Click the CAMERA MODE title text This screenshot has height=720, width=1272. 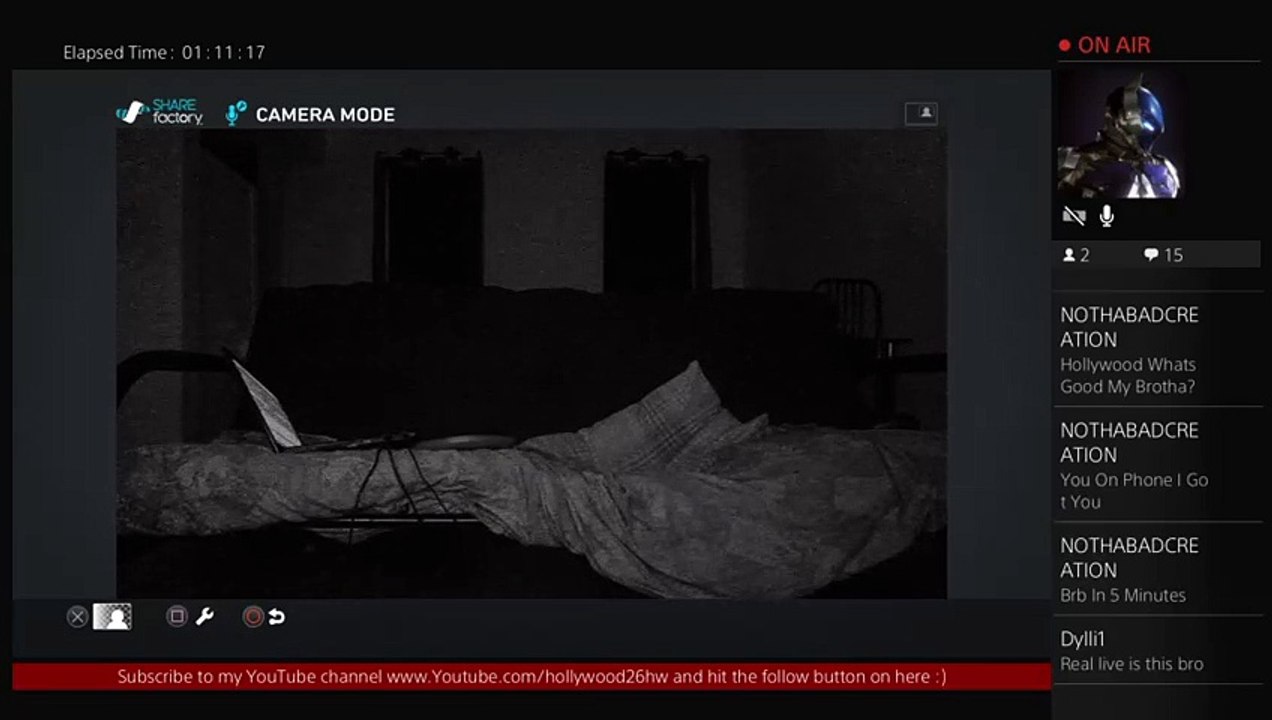coord(325,115)
